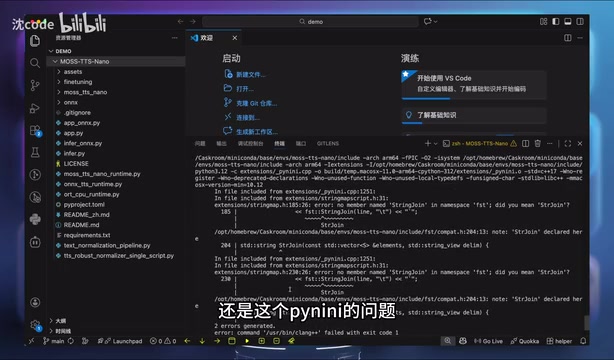Viewport: 614px width, 360px height.
Task: Open the Source Control view
Action: (x=35, y=85)
